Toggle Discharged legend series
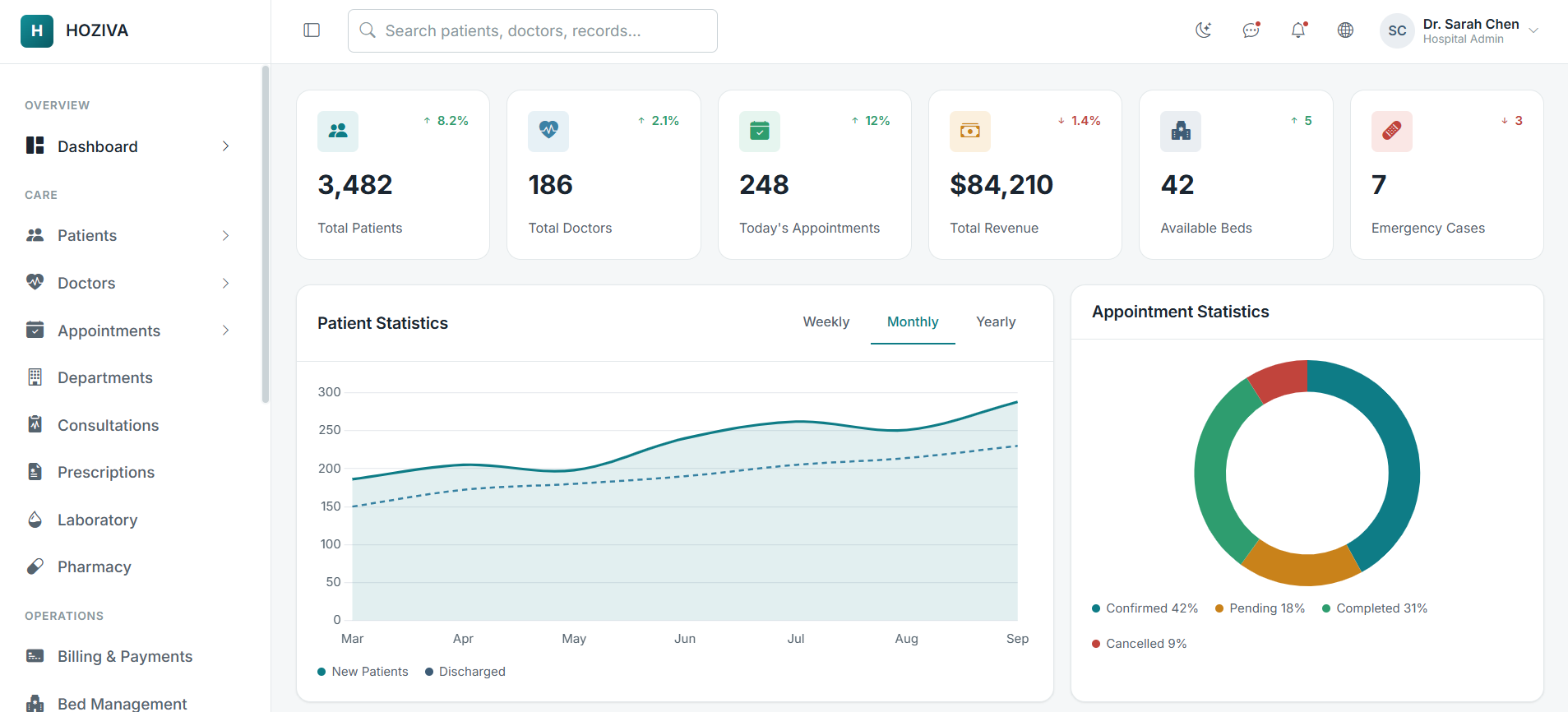This screenshot has width=1568, height=712. [465, 672]
